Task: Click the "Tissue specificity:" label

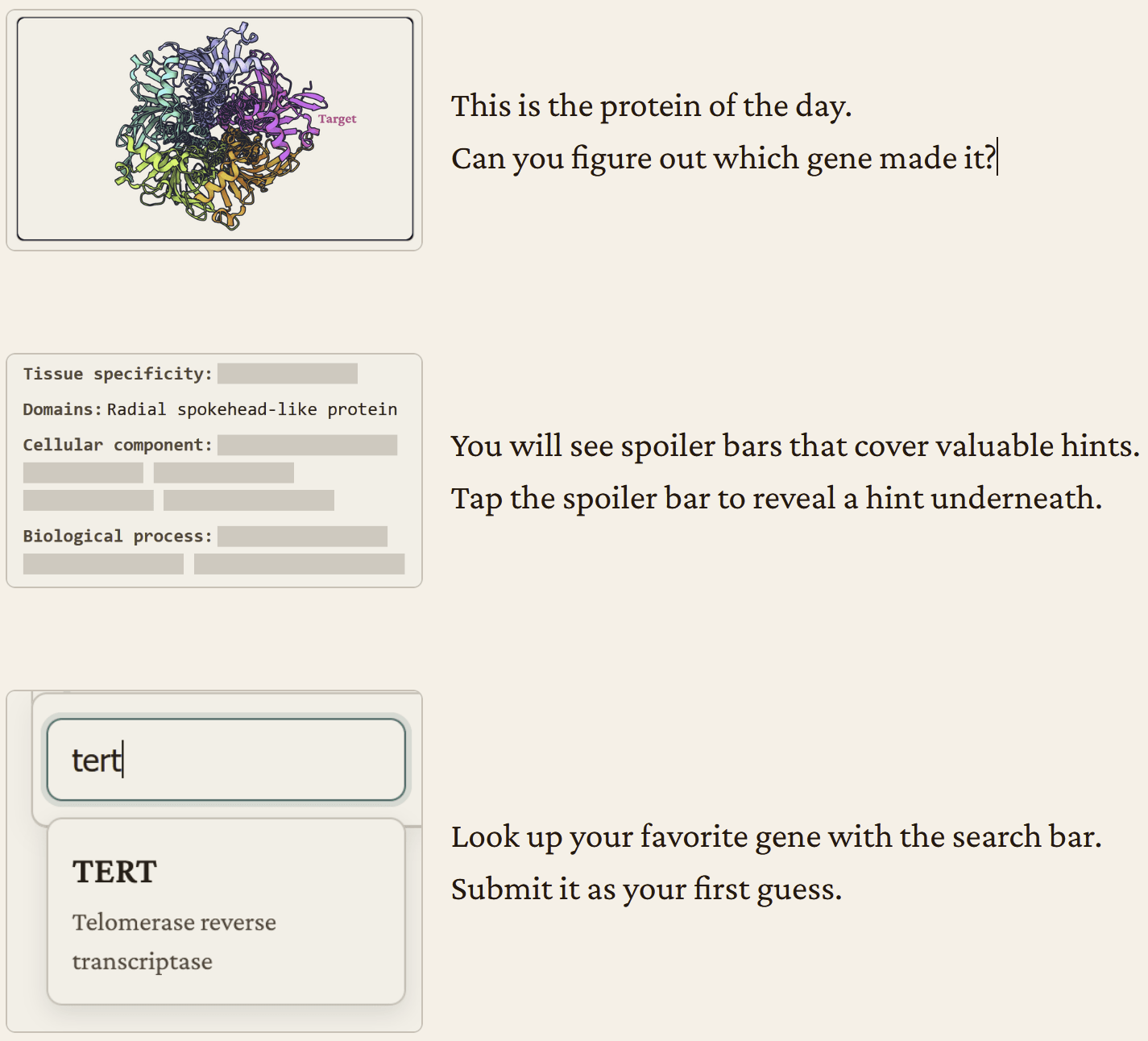Action: 117,374
